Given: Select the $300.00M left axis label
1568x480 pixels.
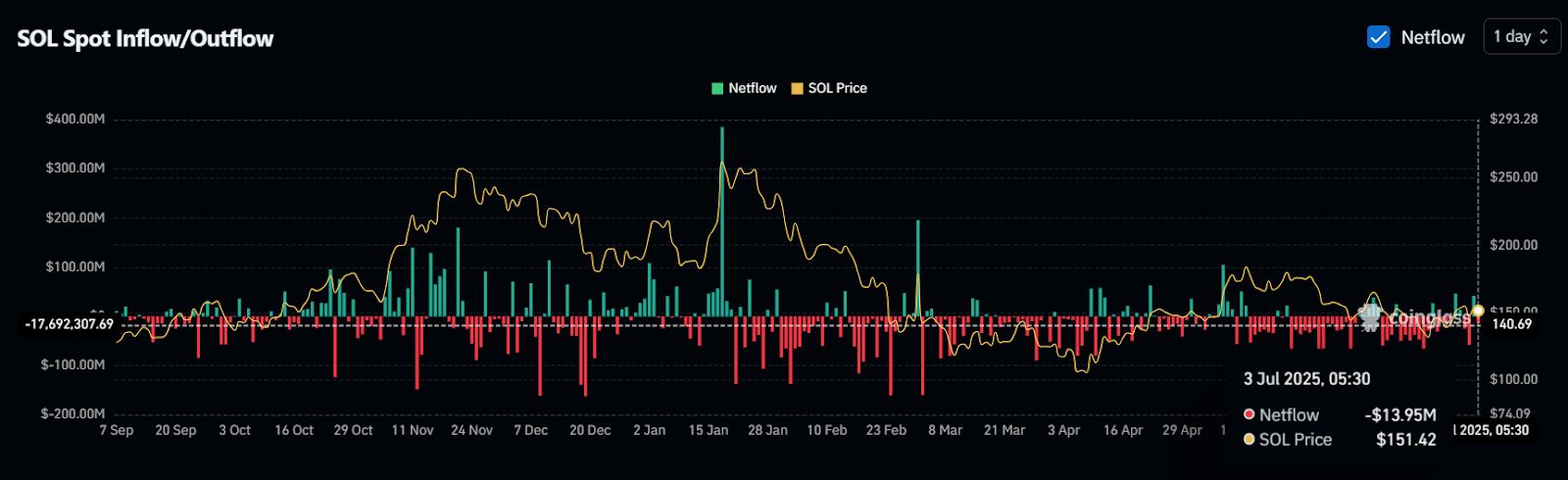Looking at the screenshot, I should pyautogui.click(x=75, y=168).
